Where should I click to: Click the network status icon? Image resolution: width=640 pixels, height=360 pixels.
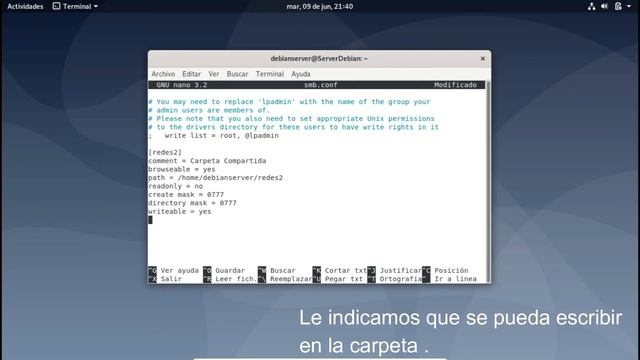tap(591, 7)
